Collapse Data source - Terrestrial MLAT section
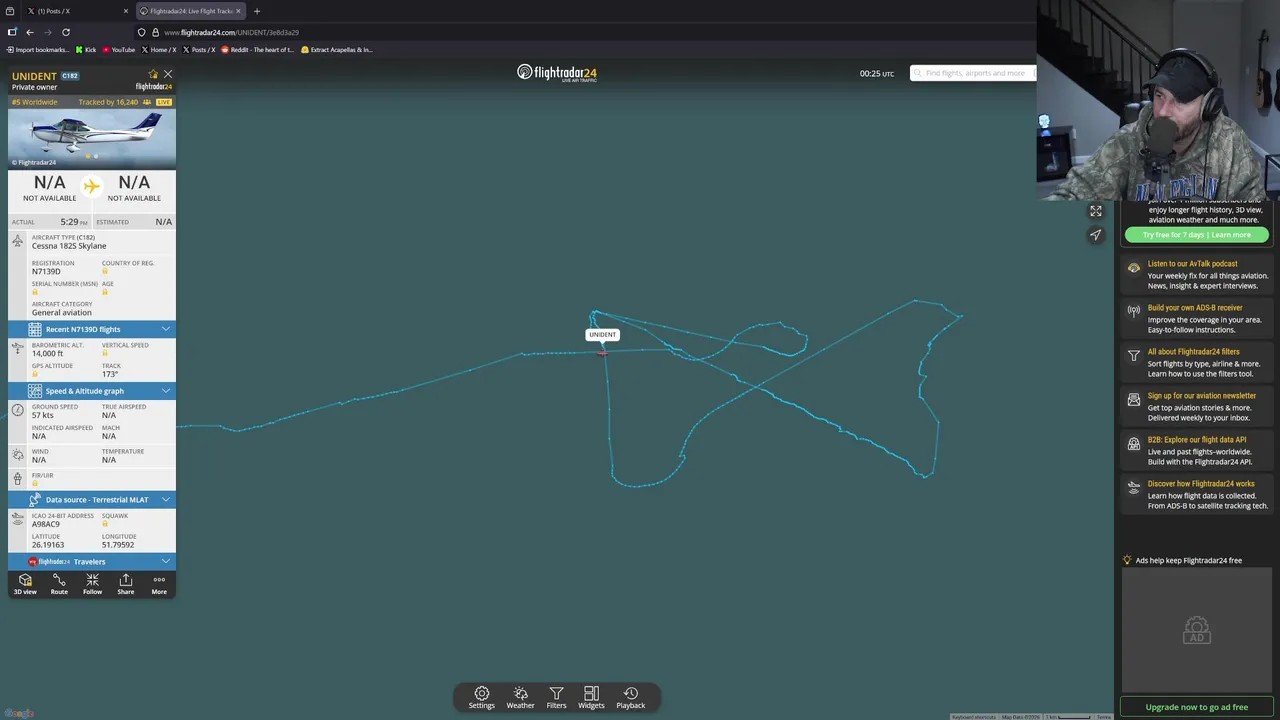The width and height of the screenshot is (1280, 720). click(92, 499)
